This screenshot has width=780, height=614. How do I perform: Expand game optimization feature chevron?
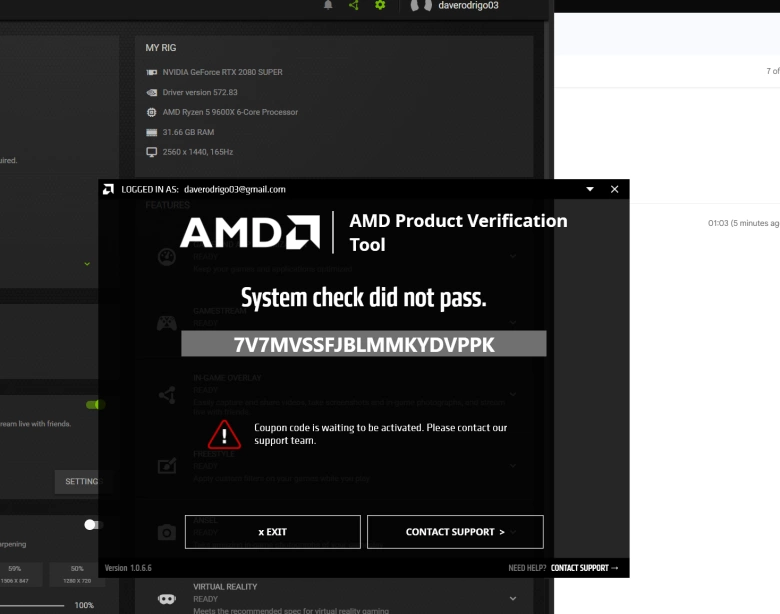tap(512, 256)
